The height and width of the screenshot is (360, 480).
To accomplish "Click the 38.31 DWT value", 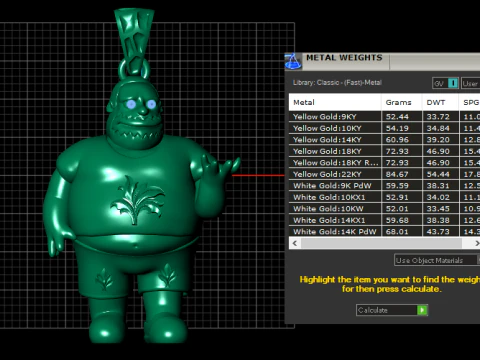I will click(x=438, y=186).
